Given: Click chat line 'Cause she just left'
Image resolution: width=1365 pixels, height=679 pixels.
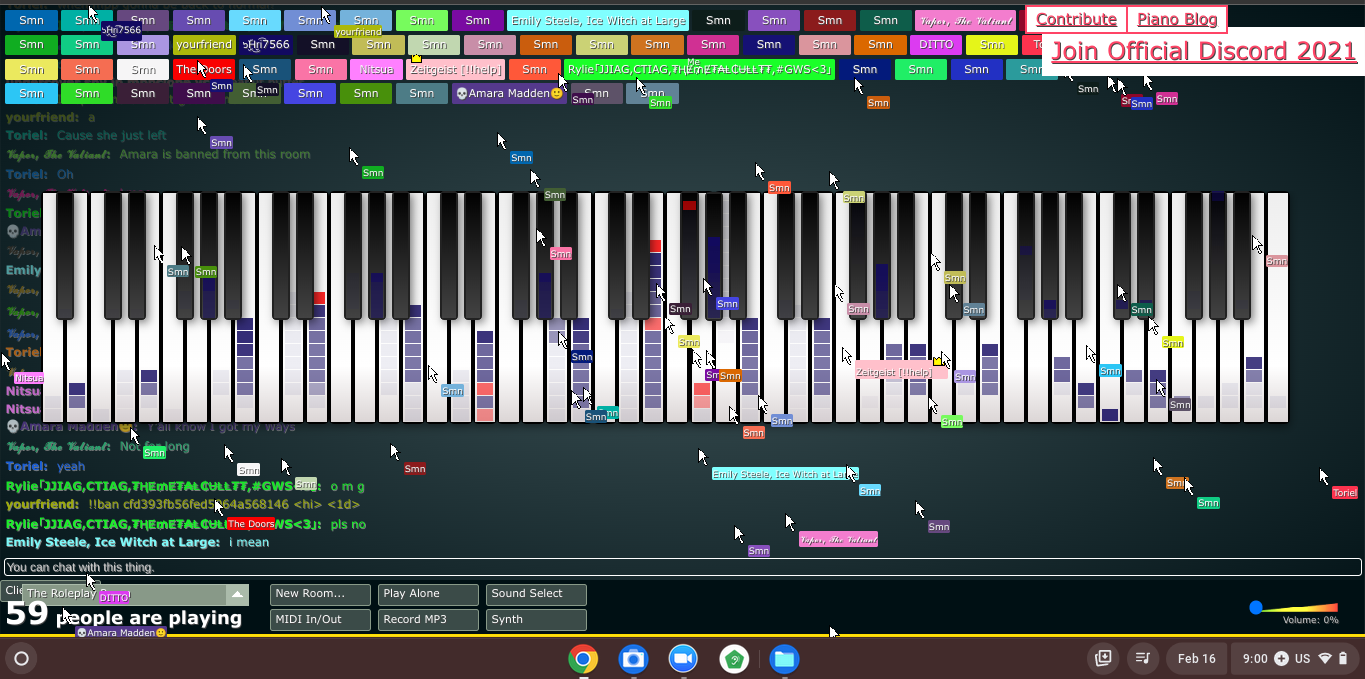Looking at the screenshot, I should click(x=111, y=135).
